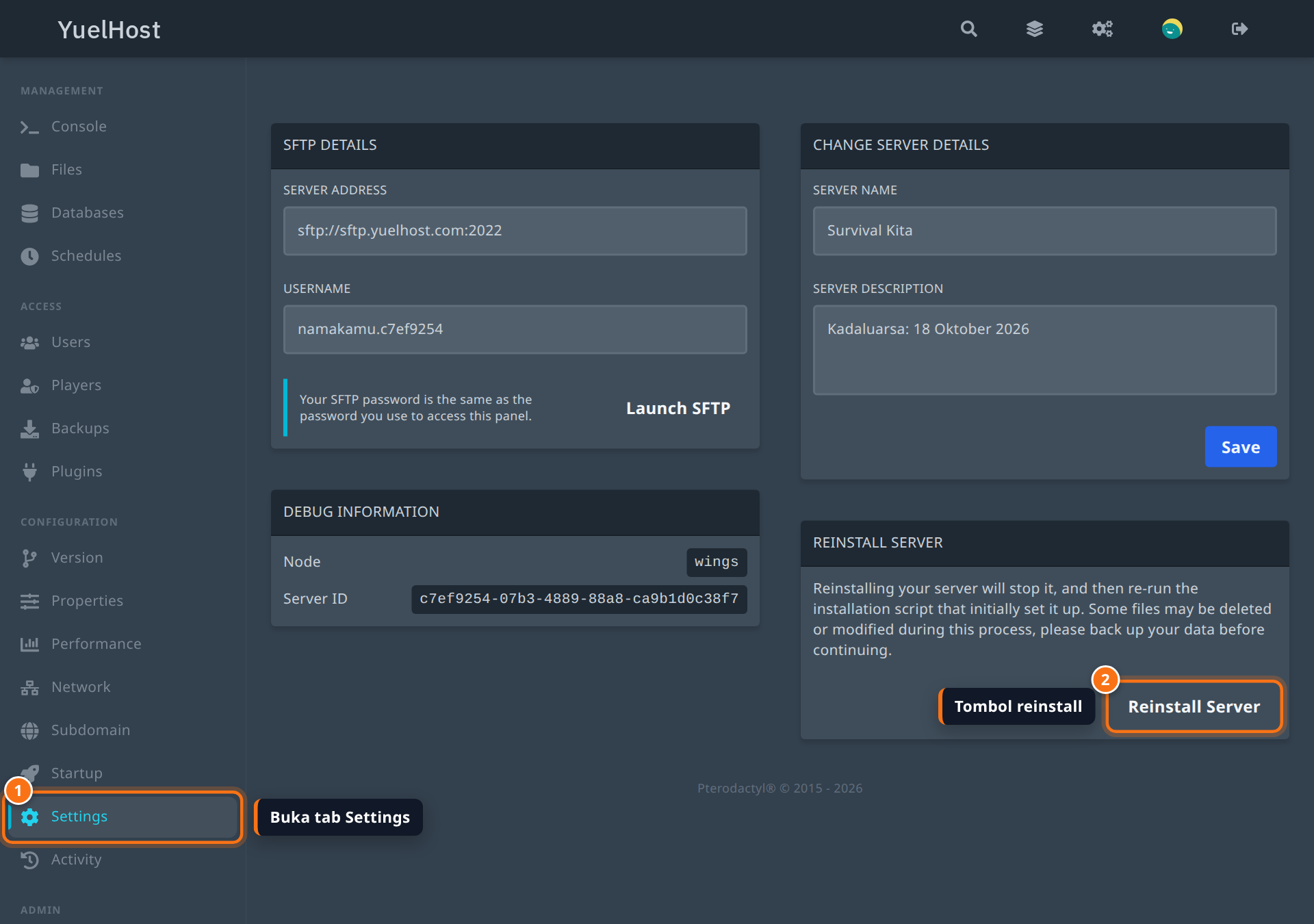The height and width of the screenshot is (924, 1314).
Task: Click the Plugins plug icon
Action: click(x=29, y=472)
